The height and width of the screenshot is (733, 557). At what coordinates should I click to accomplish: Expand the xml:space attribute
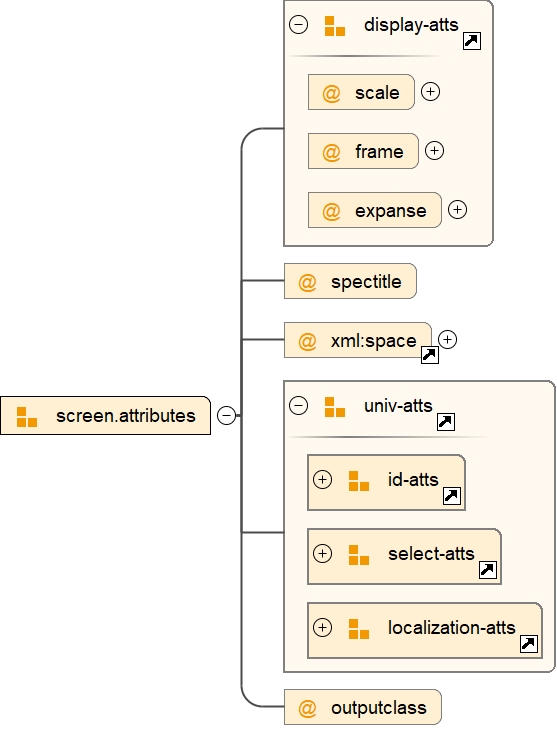[448, 339]
